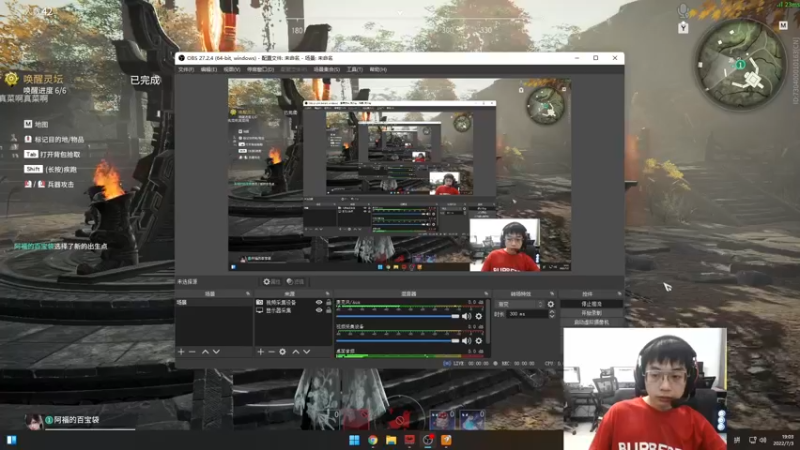Image resolution: width=800 pixels, height=450 pixels.
Task: Select 场景 item in Scenes list
Action: 182,303
